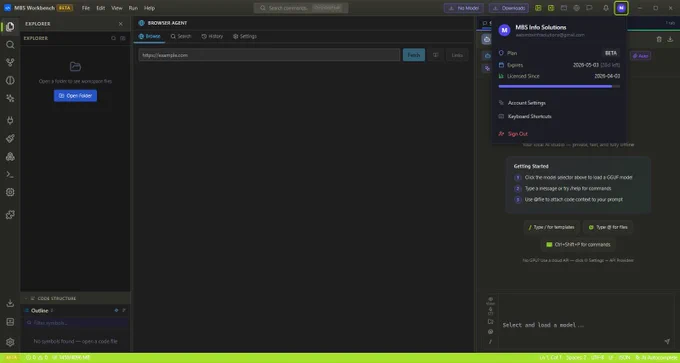Click the puzzle-piece extensions icon
This screenshot has width=680, height=363.
point(10,215)
